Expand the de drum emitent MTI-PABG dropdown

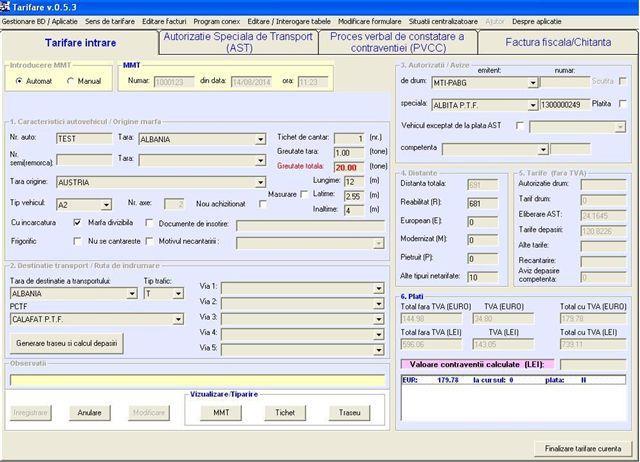coord(533,83)
